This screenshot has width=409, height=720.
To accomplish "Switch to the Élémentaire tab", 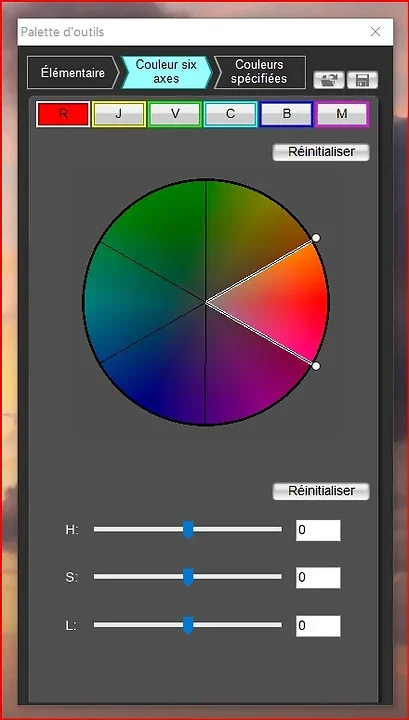I will 73,72.
